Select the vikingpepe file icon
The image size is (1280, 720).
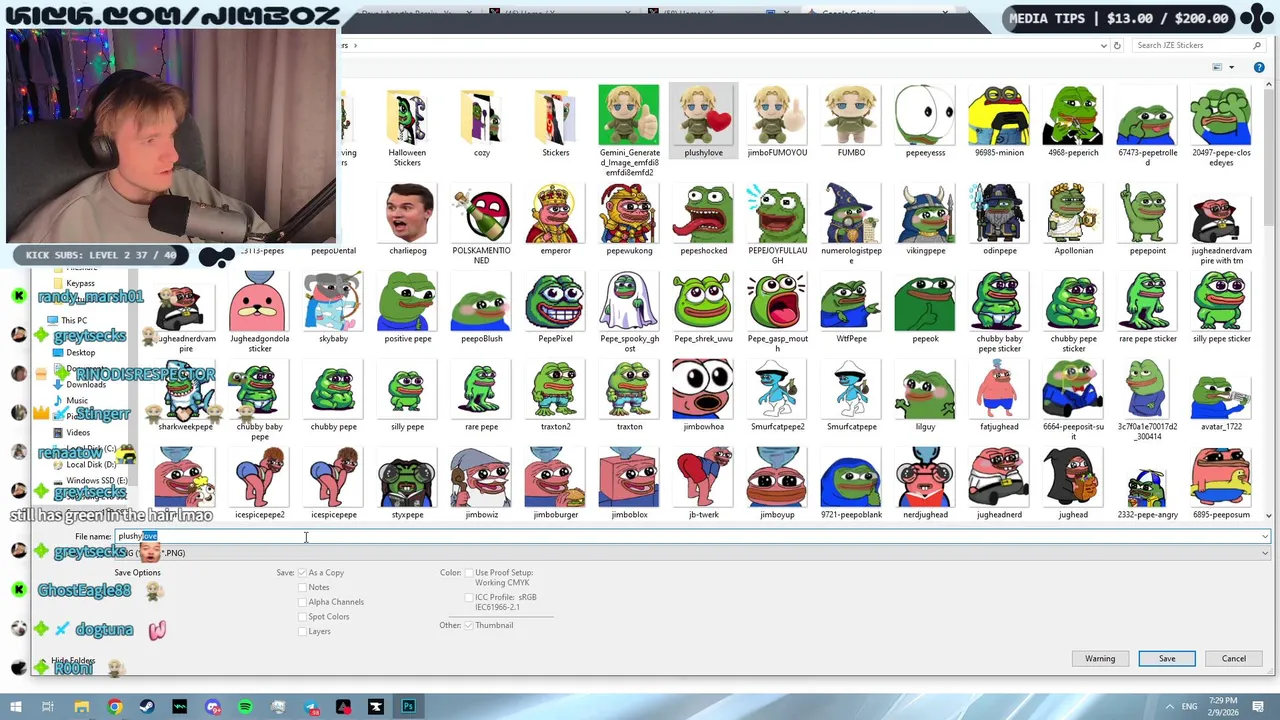click(x=925, y=213)
